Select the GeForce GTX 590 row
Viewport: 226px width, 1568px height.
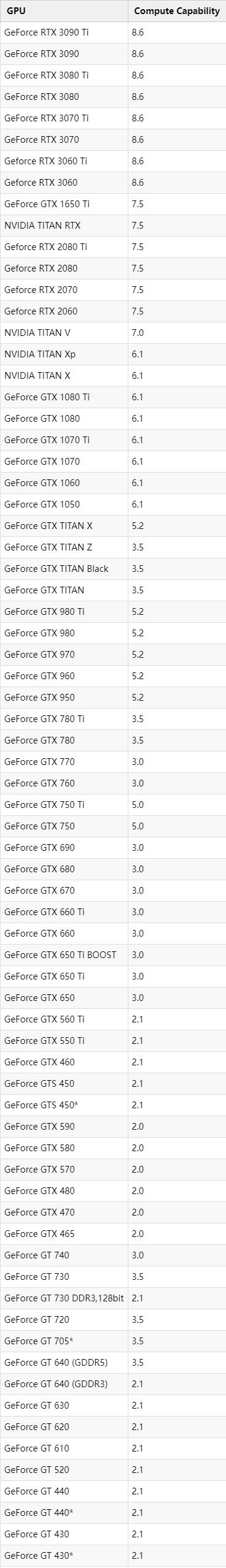click(x=113, y=1127)
